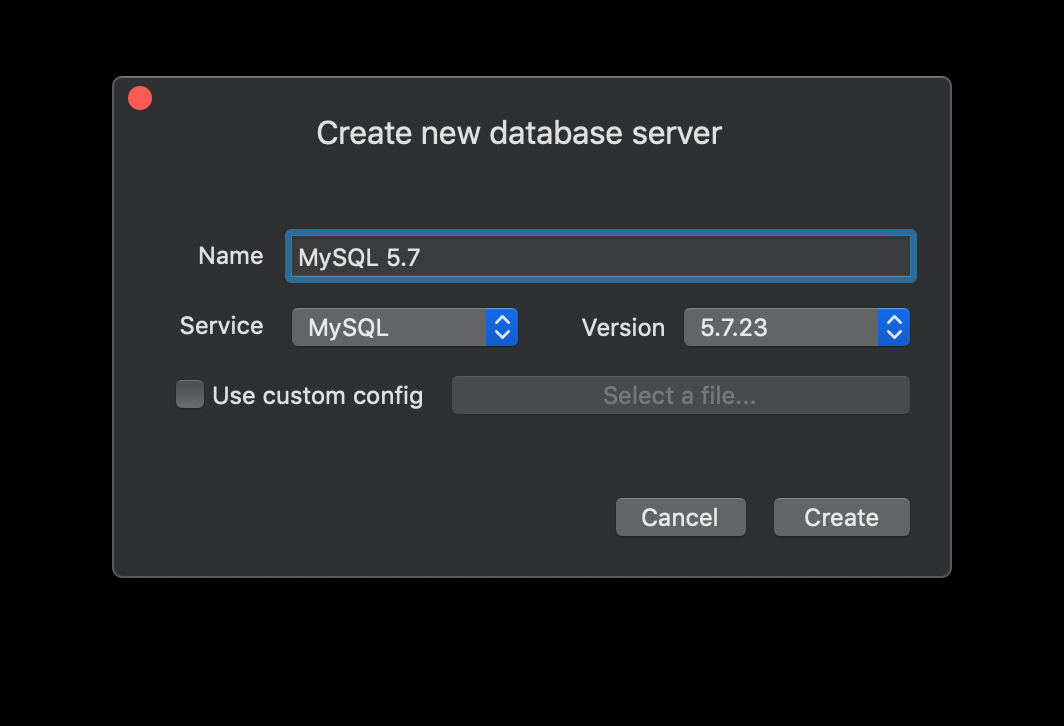Click the "Create new database server" title

tap(519, 133)
